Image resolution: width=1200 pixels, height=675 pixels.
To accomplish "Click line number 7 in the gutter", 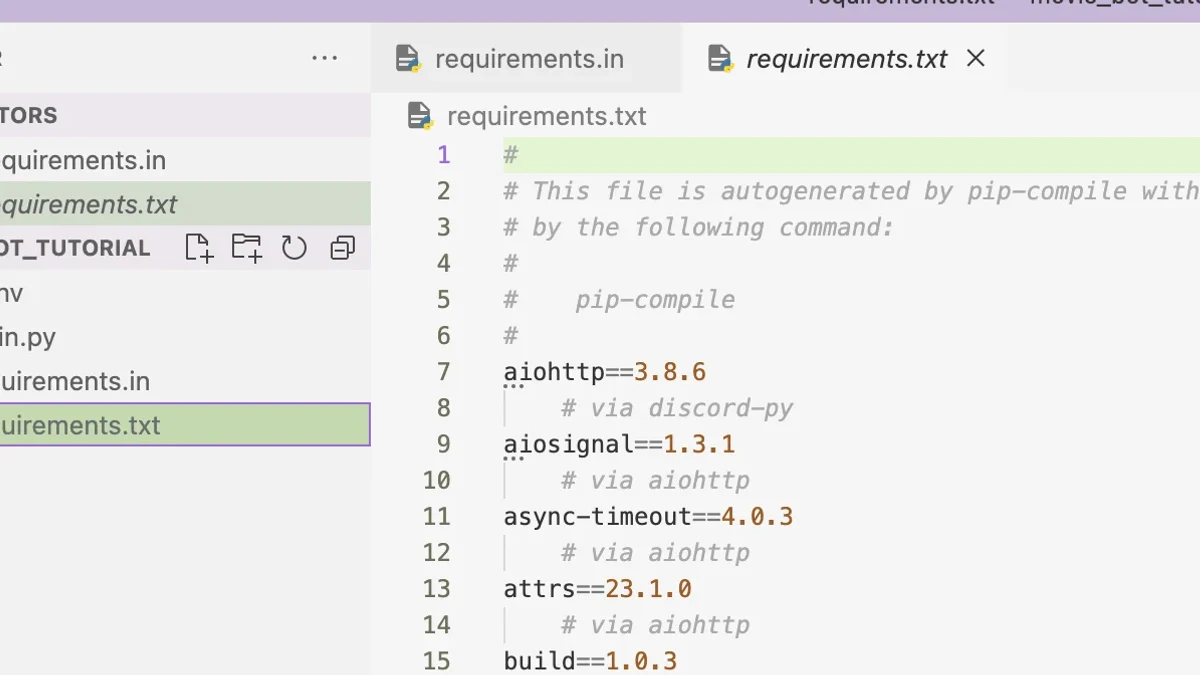I will pyautogui.click(x=444, y=372).
